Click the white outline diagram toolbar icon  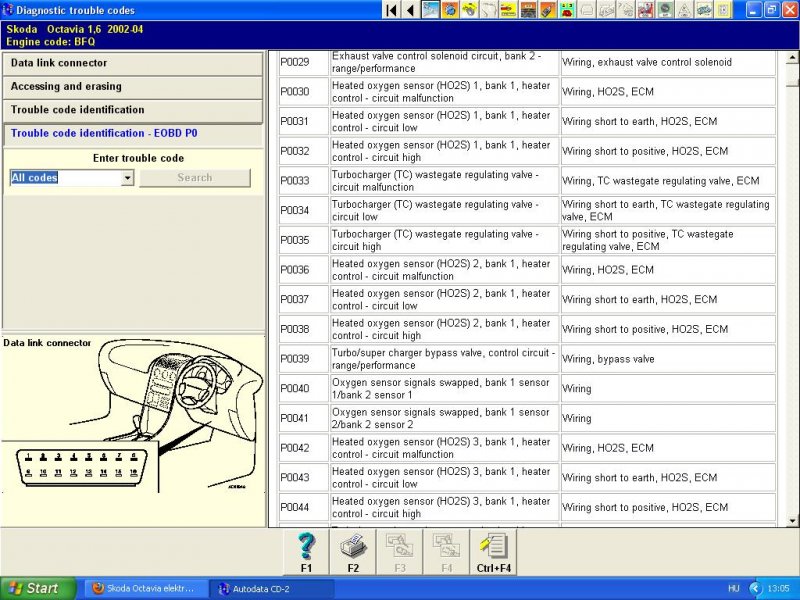coord(489,10)
